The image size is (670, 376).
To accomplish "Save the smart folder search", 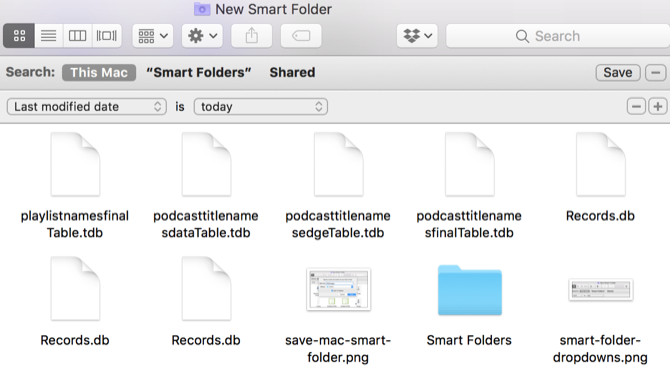I will coord(618,73).
